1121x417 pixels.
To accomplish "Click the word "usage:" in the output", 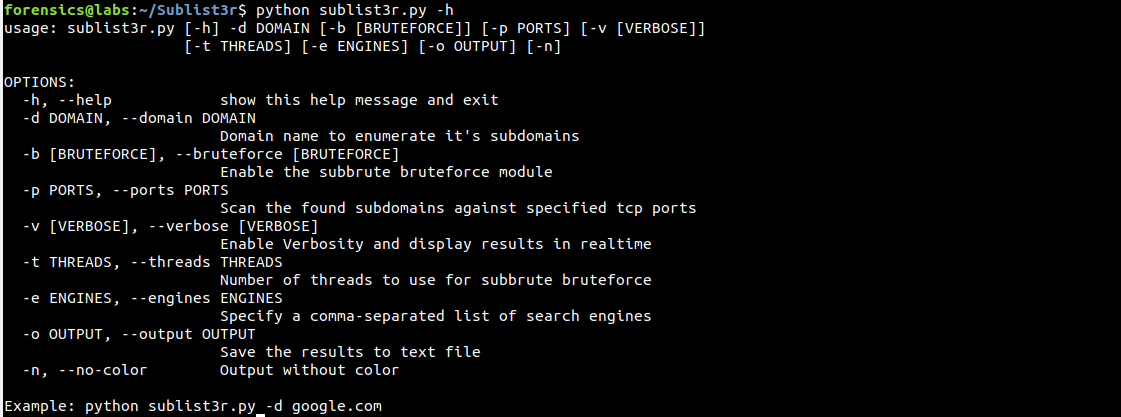I will 31,27.
